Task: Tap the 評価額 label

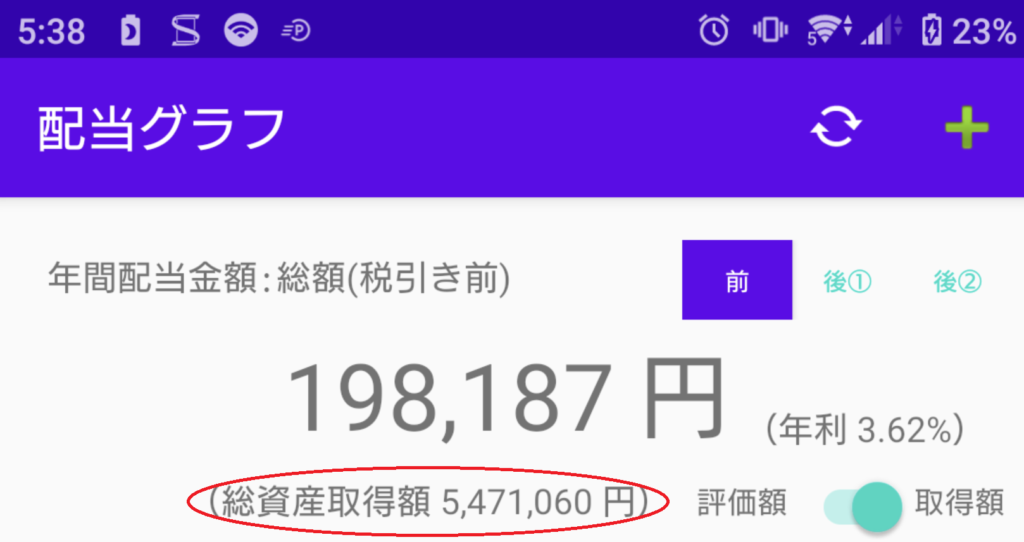Action: point(742,503)
